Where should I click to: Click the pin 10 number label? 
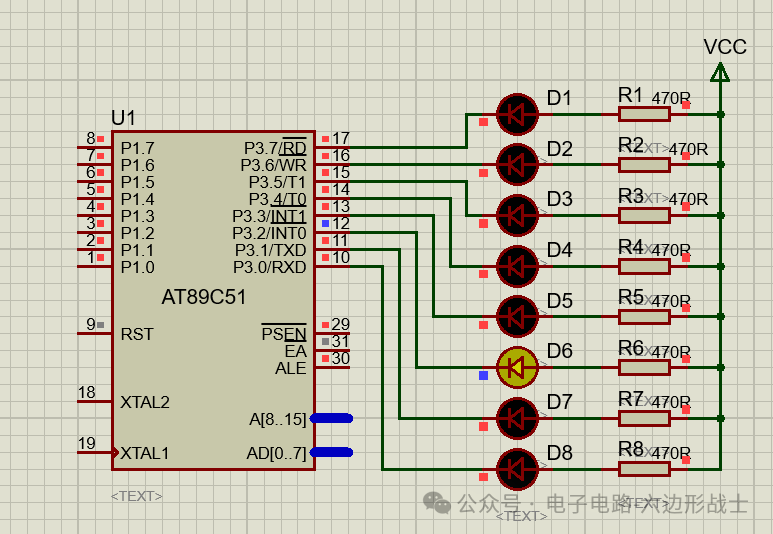341,257
